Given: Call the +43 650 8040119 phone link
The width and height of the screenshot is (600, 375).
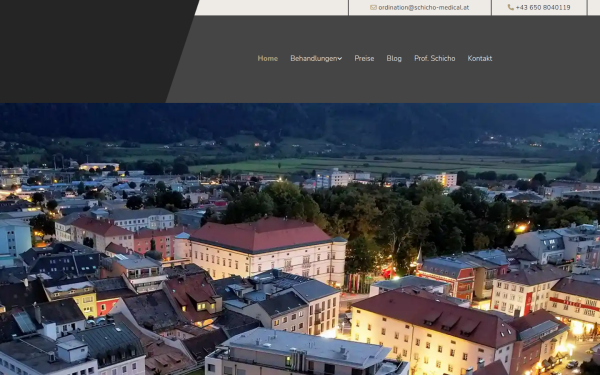Looking at the screenshot, I should [x=543, y=7].
